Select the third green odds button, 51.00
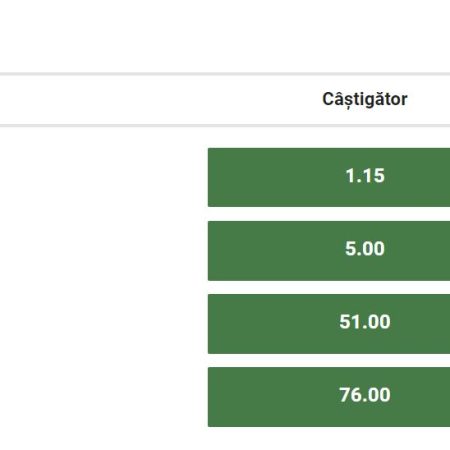Screen dimensions: 450x450 click(x=329, y=324)
